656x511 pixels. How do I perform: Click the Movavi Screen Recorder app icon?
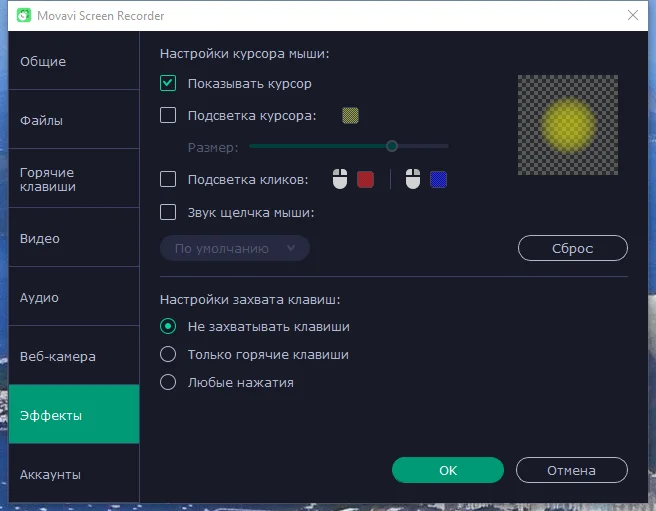[x=24, y=15]
